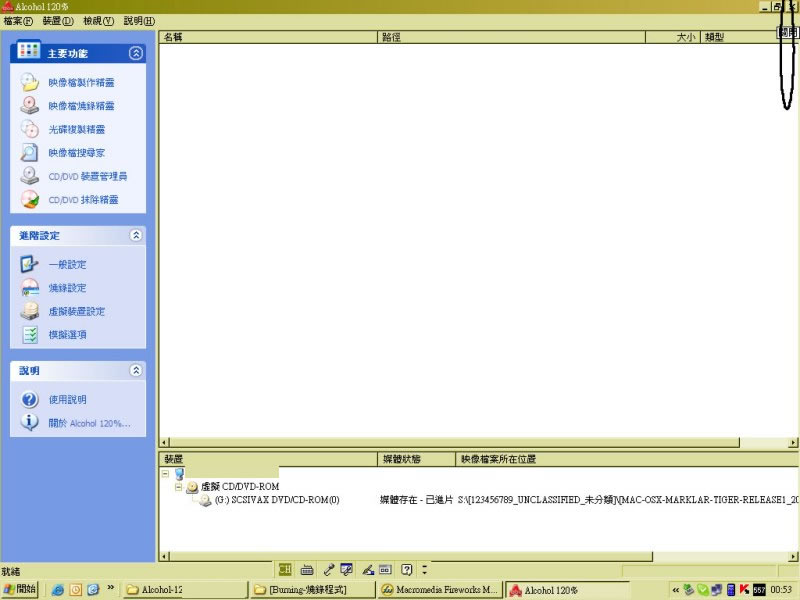Click the language bar help question icon
This screenshot has height=600, width=800.
tap(406, 569)
